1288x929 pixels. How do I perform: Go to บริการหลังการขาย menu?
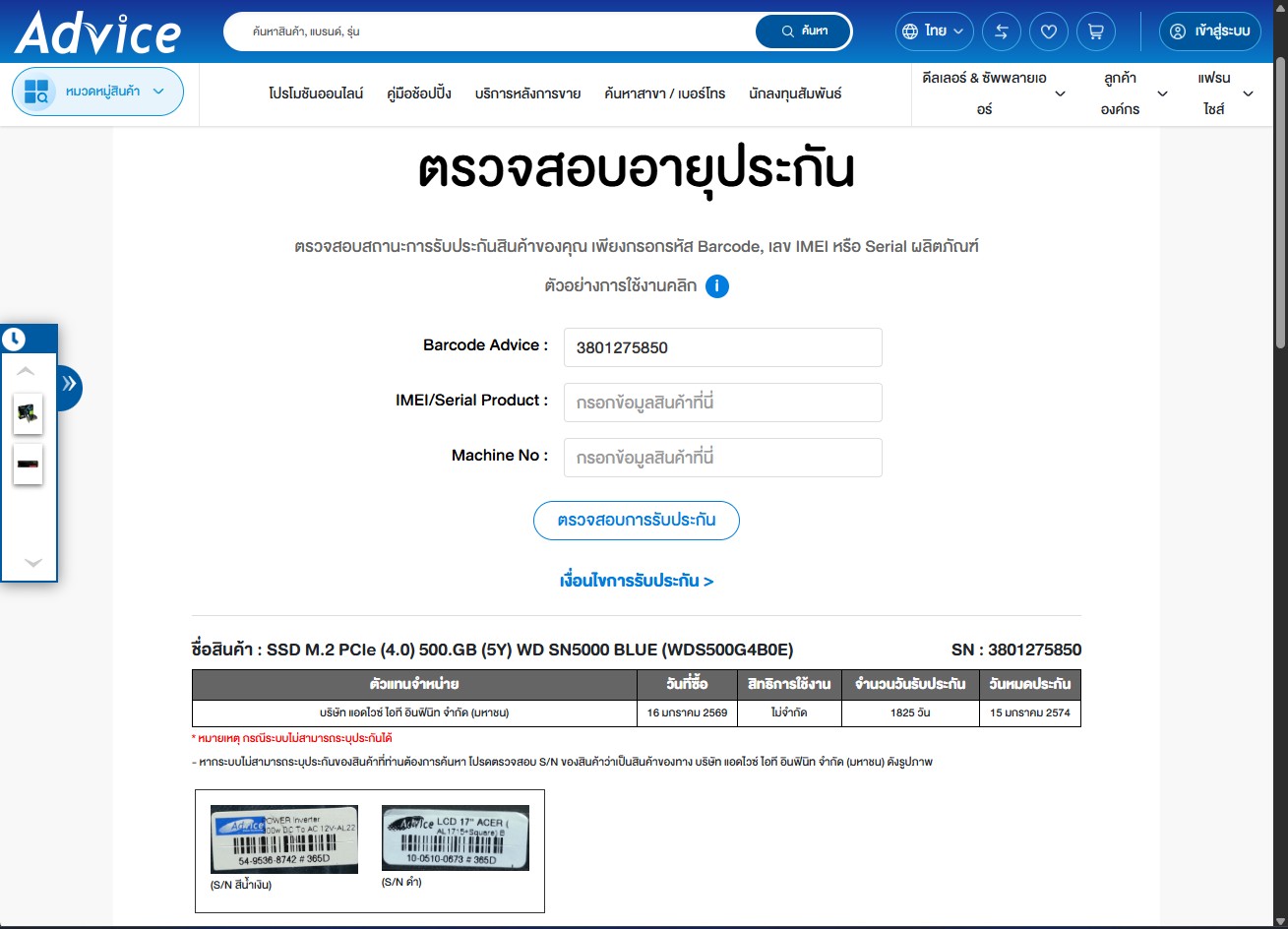coord(527,93)
